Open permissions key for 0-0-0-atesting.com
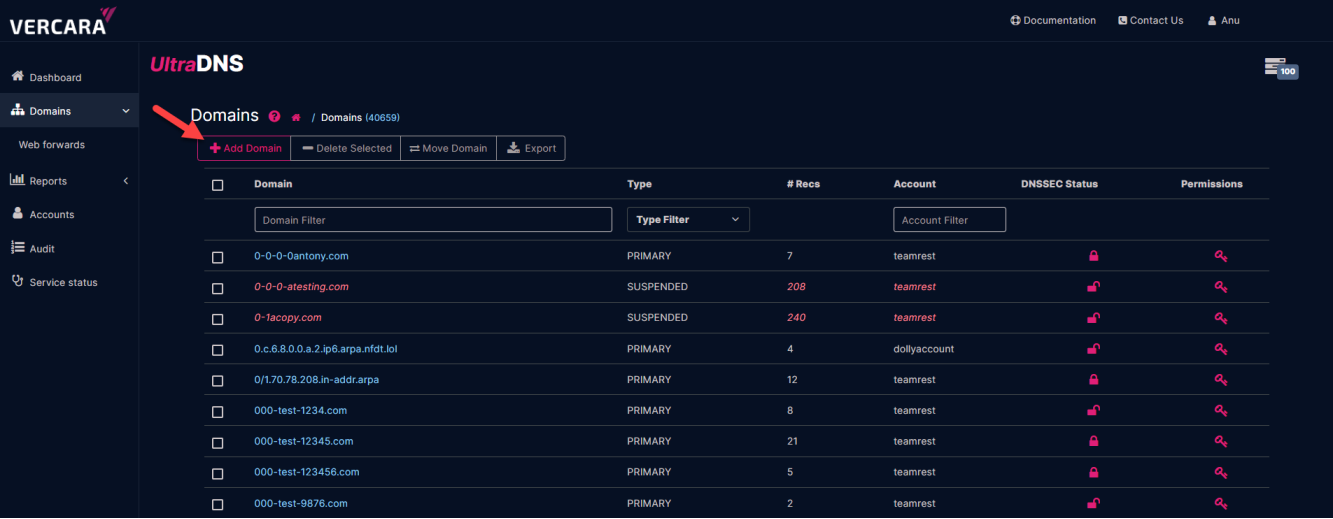The width and height of the screenshot is (1333, 519). click(x=1221, y=287)
